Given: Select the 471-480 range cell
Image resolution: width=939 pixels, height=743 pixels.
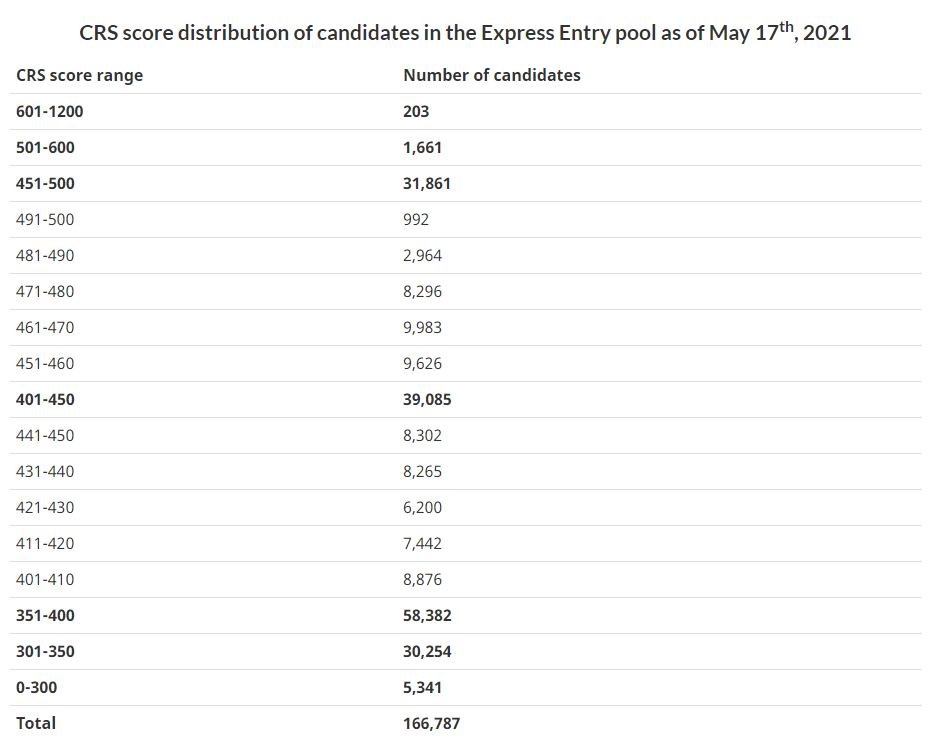Looking at the screenshot, I should pos(45,291).
